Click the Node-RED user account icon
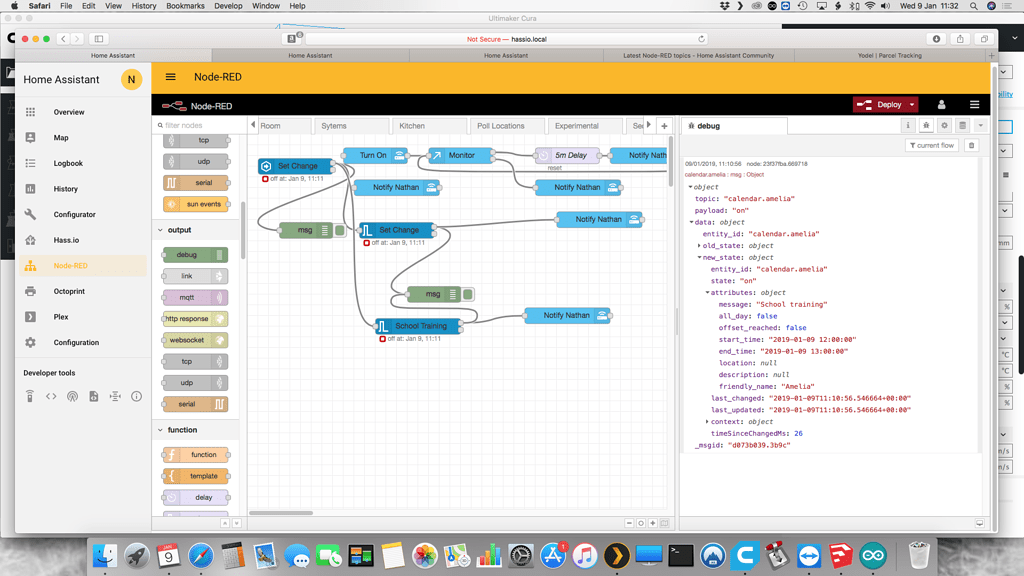The width and height of the screenshot is (1024, 576). click(941, 105)
